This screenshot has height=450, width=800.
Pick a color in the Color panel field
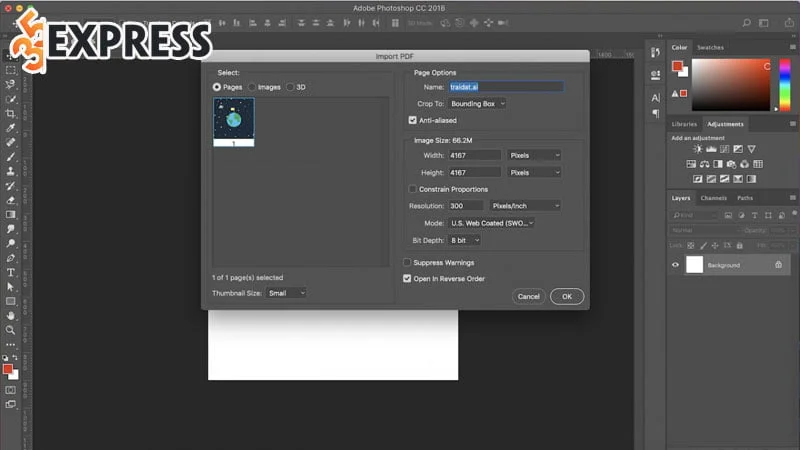731,85
